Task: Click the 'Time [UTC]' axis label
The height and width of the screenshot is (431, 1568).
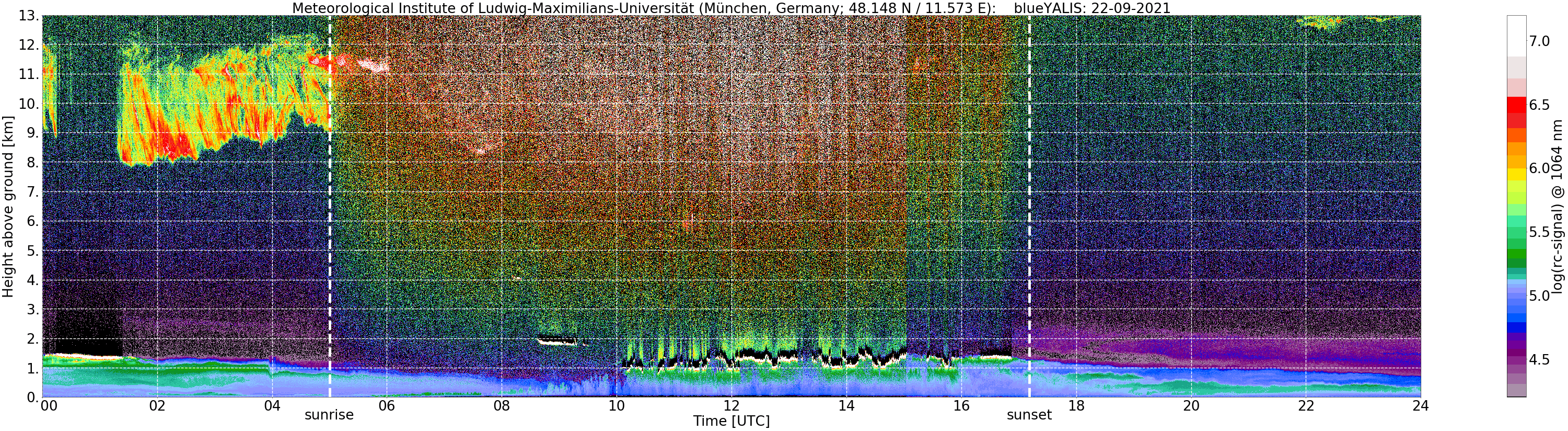Action: pos(731,421)
